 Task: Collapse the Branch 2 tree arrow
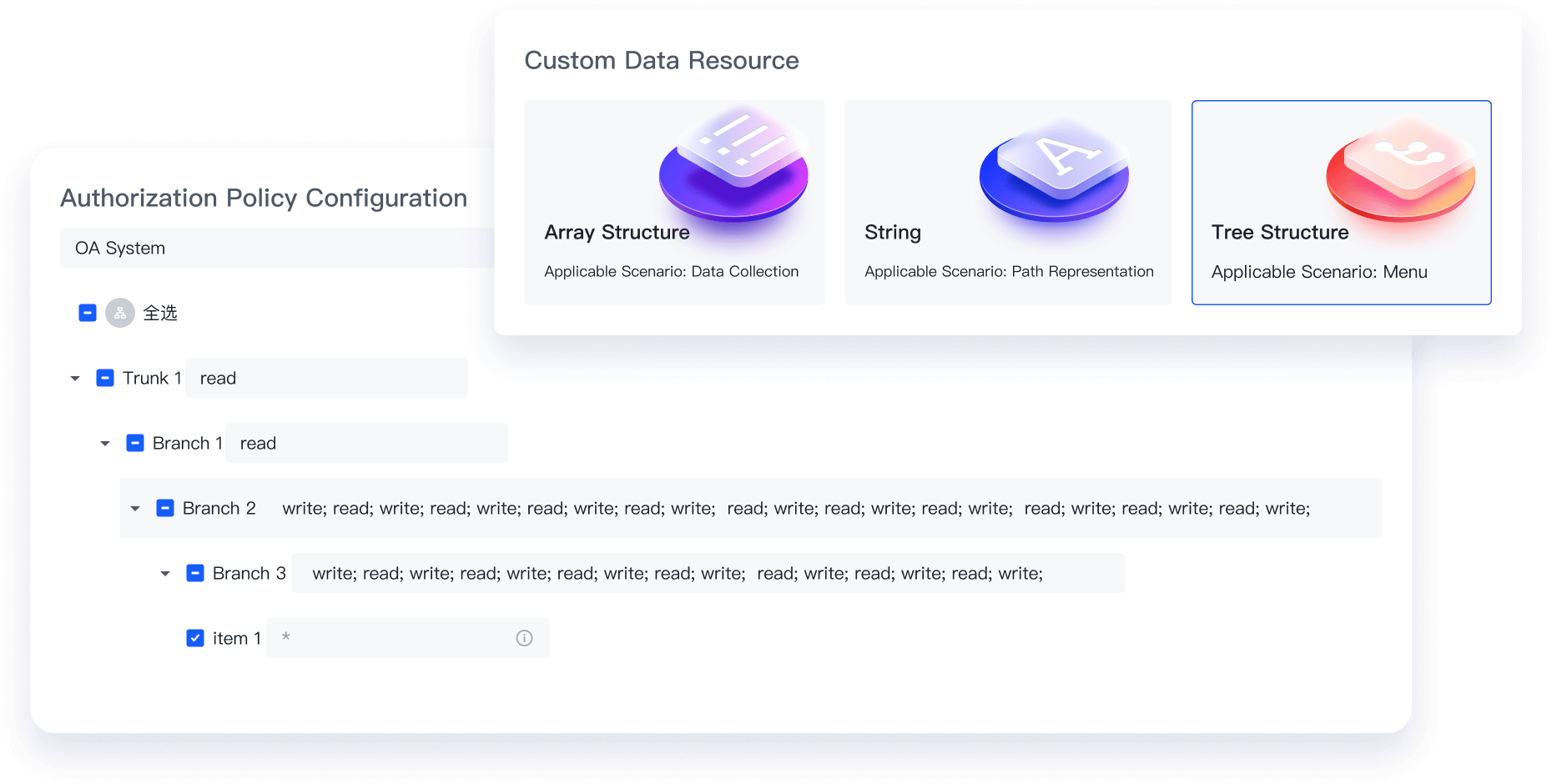[x=135, y=509]
